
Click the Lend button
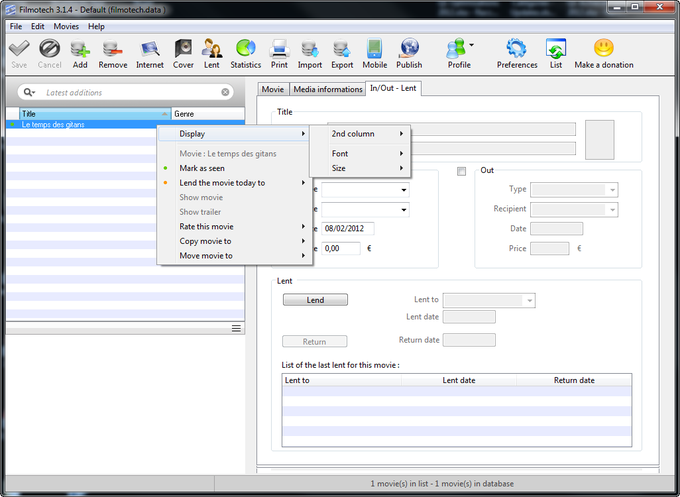point(315,300)
